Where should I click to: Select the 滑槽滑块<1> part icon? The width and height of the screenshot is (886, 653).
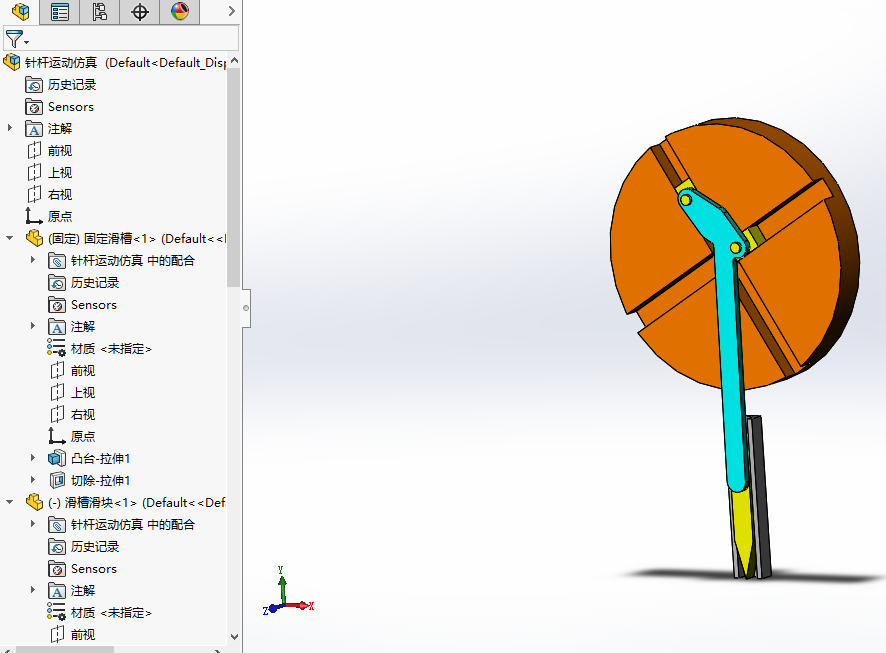34,502
